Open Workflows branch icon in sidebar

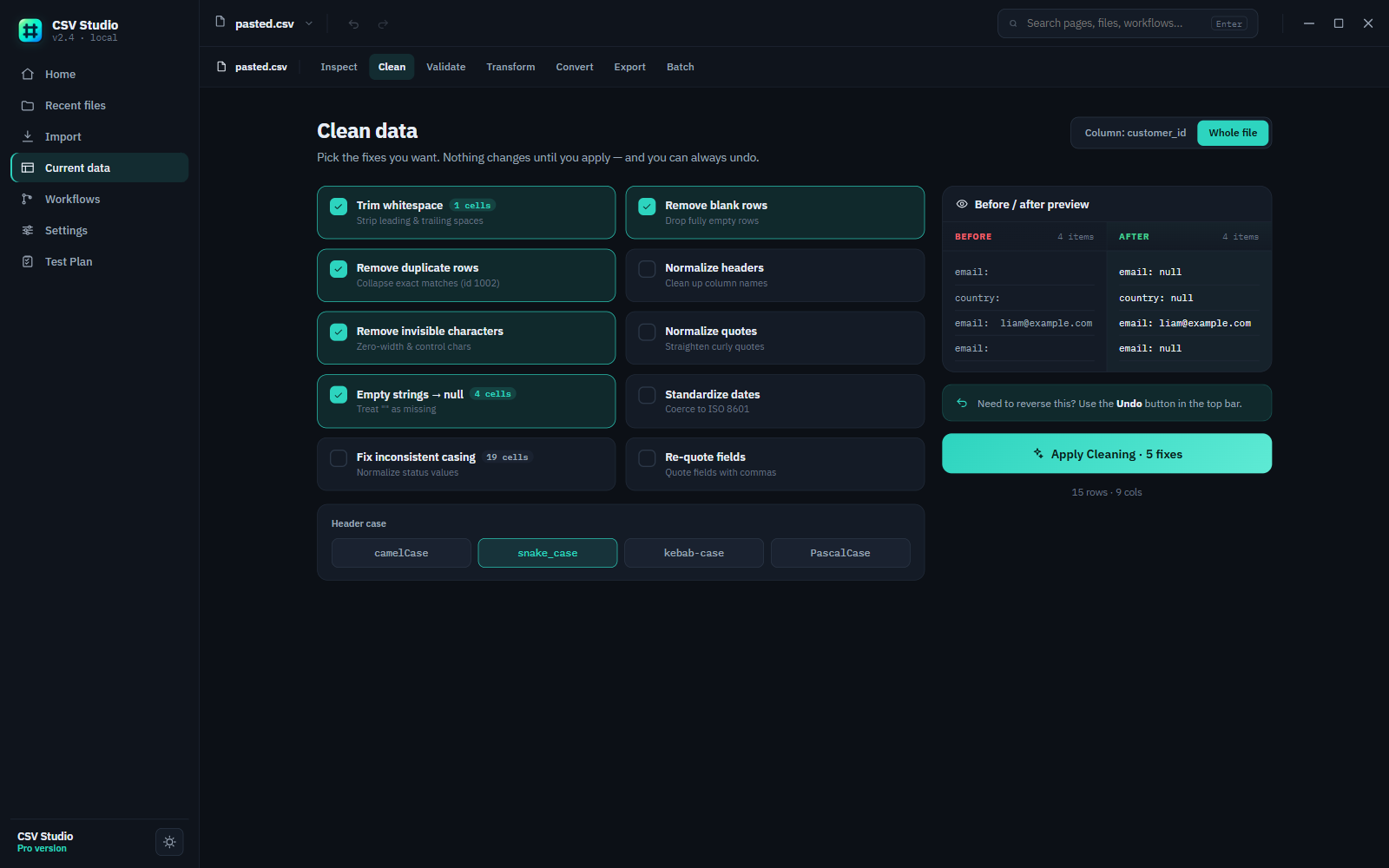[x=28, y=199]
